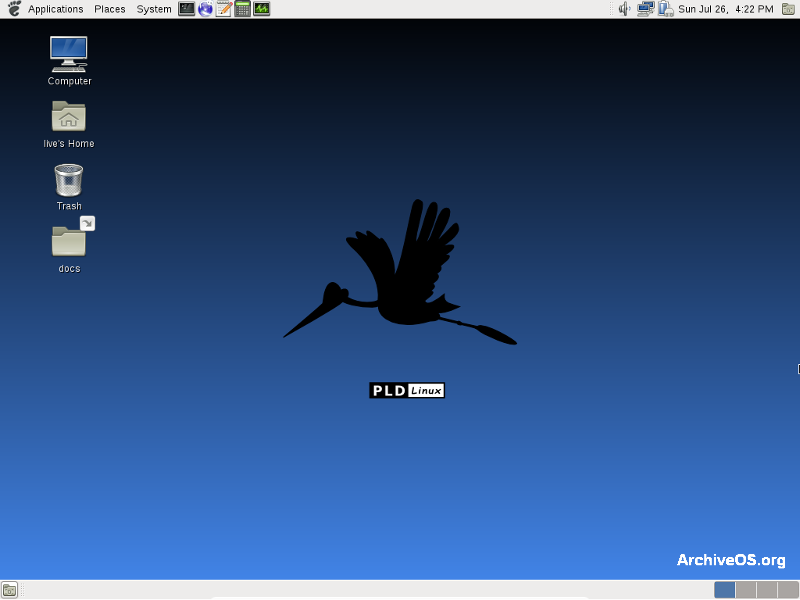800x600 pixels.
Task: Click the battery power status icon
Action: pyautogui.click(x=665, y=9)
